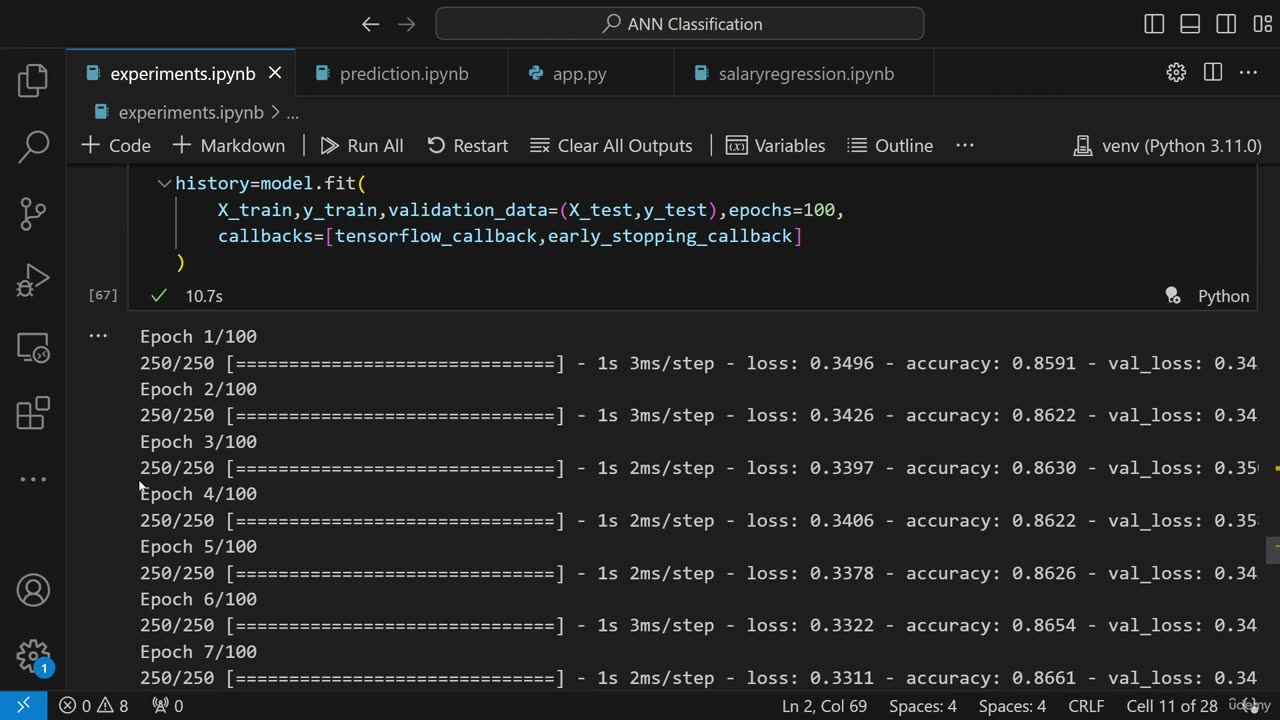Toggle the bottom panel layout icon
Image resolution: width=1280 pixels, height=720 pixels.
1190,24
